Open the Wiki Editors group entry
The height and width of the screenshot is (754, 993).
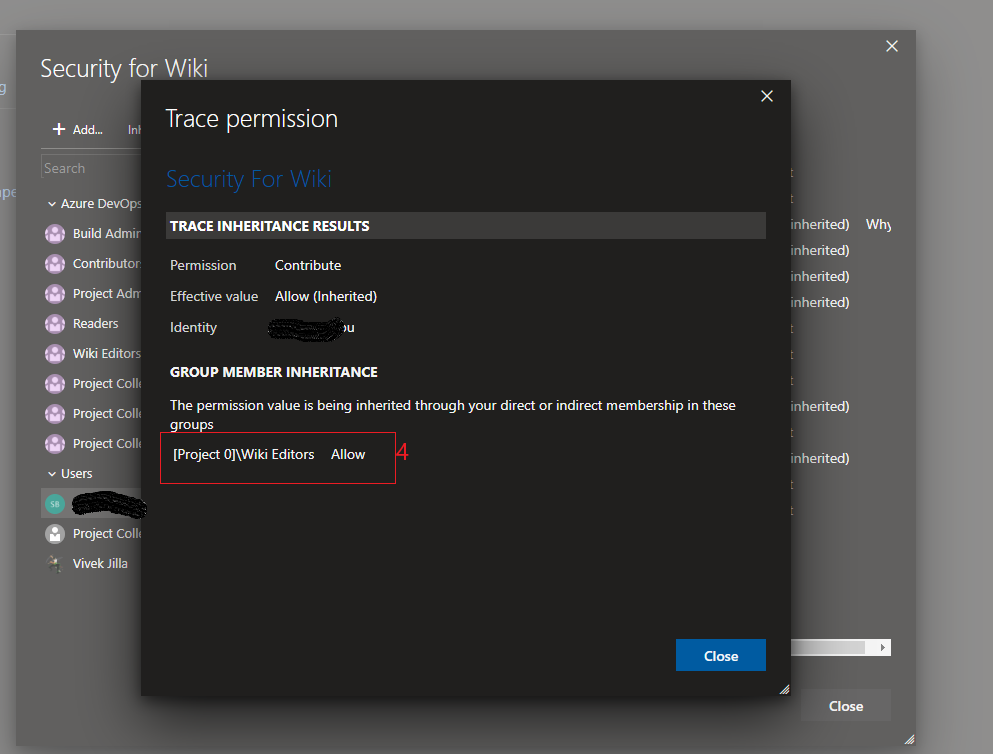tap(106, 353)
